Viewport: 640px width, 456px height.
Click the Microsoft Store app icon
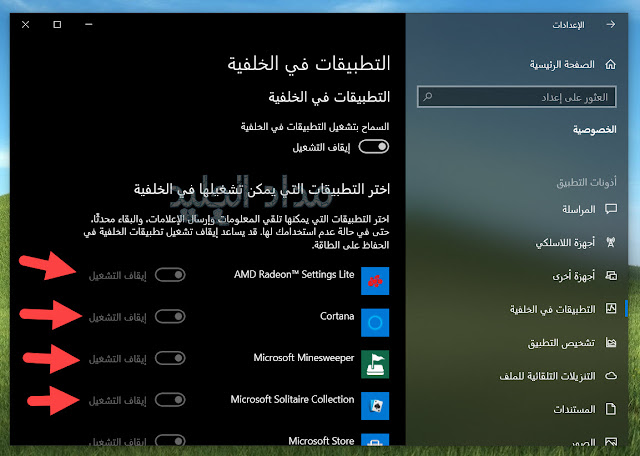375,439
